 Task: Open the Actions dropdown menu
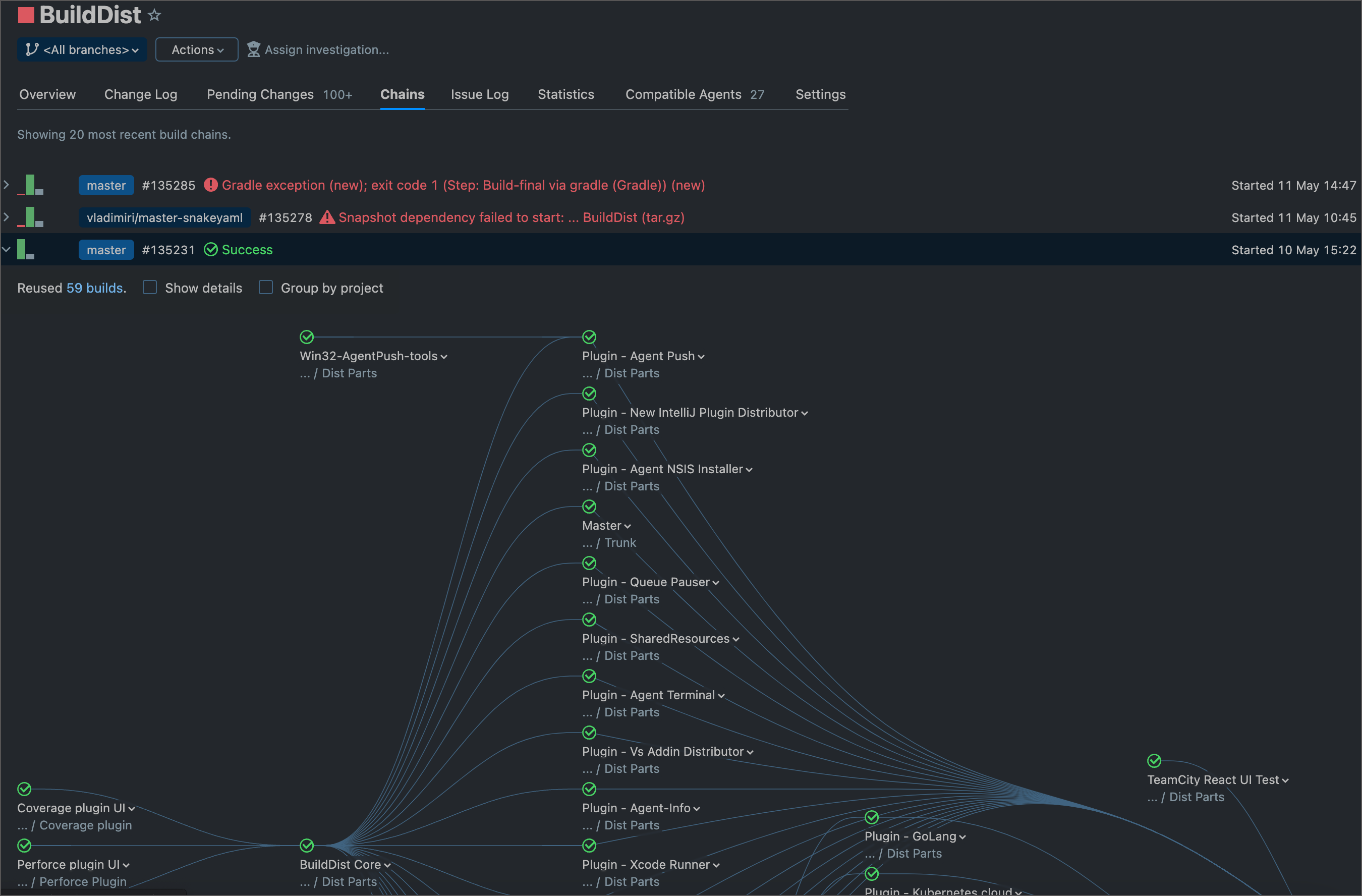coord(197,50)
